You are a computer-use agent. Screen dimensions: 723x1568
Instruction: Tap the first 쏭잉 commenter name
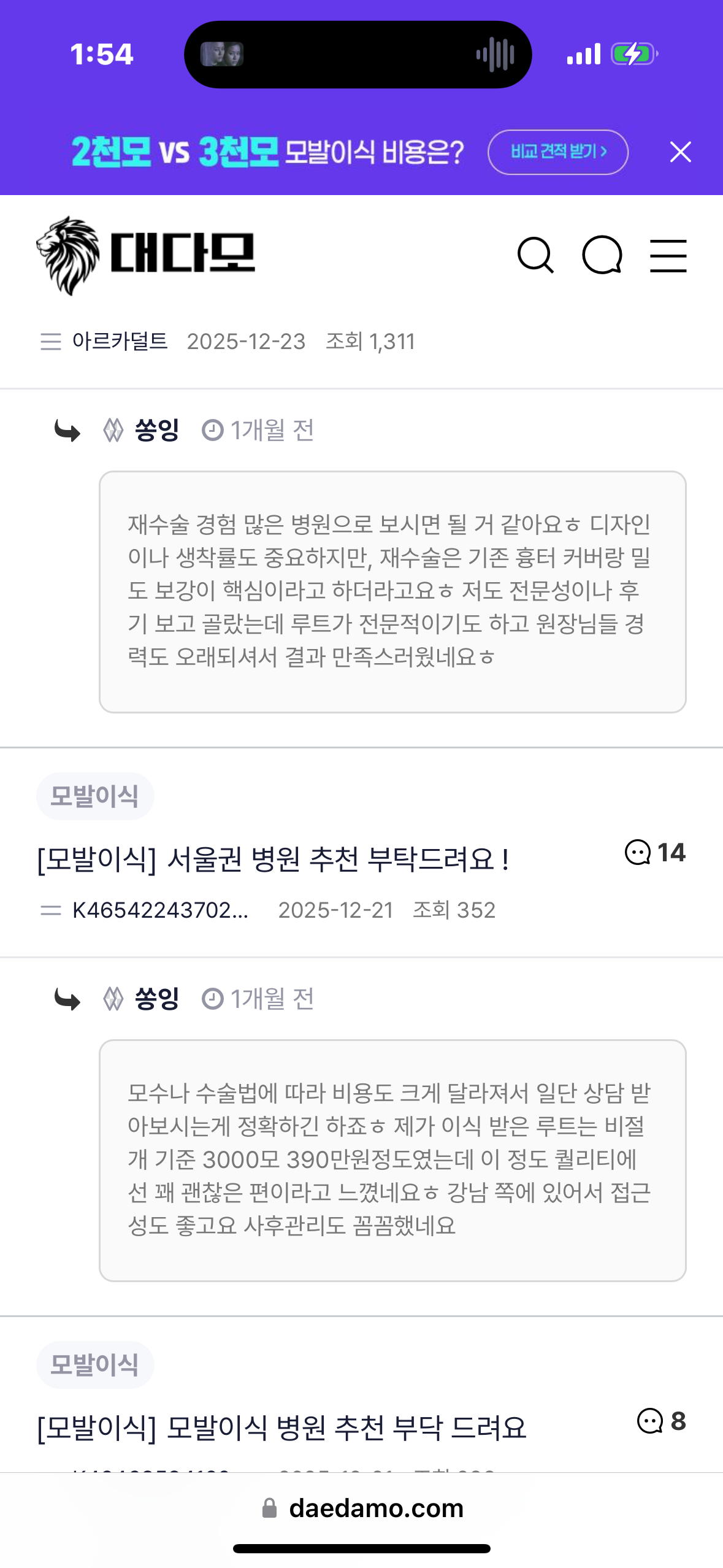point(156,430)
